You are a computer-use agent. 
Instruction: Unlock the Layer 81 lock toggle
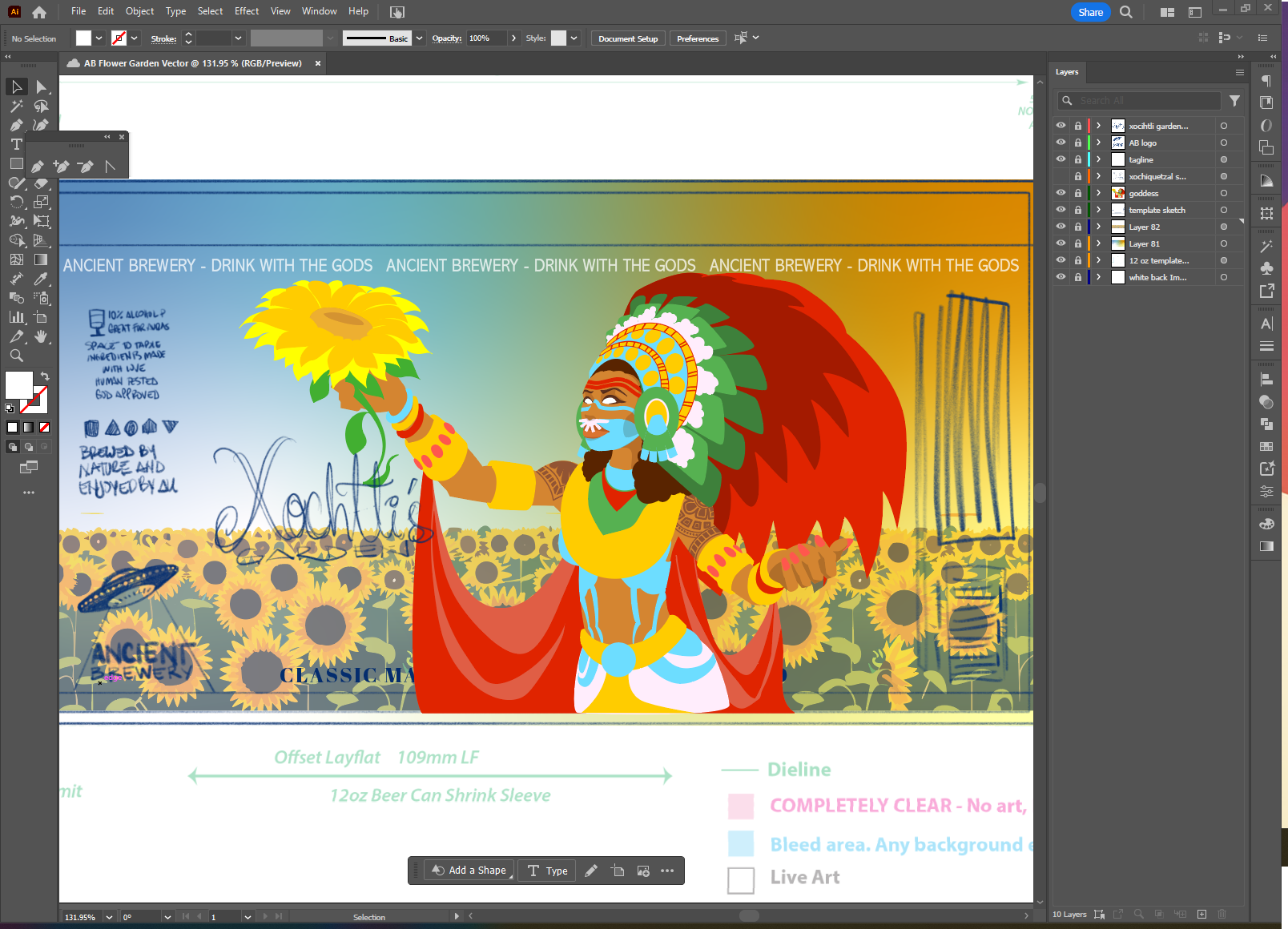[x=1078, y=243]
